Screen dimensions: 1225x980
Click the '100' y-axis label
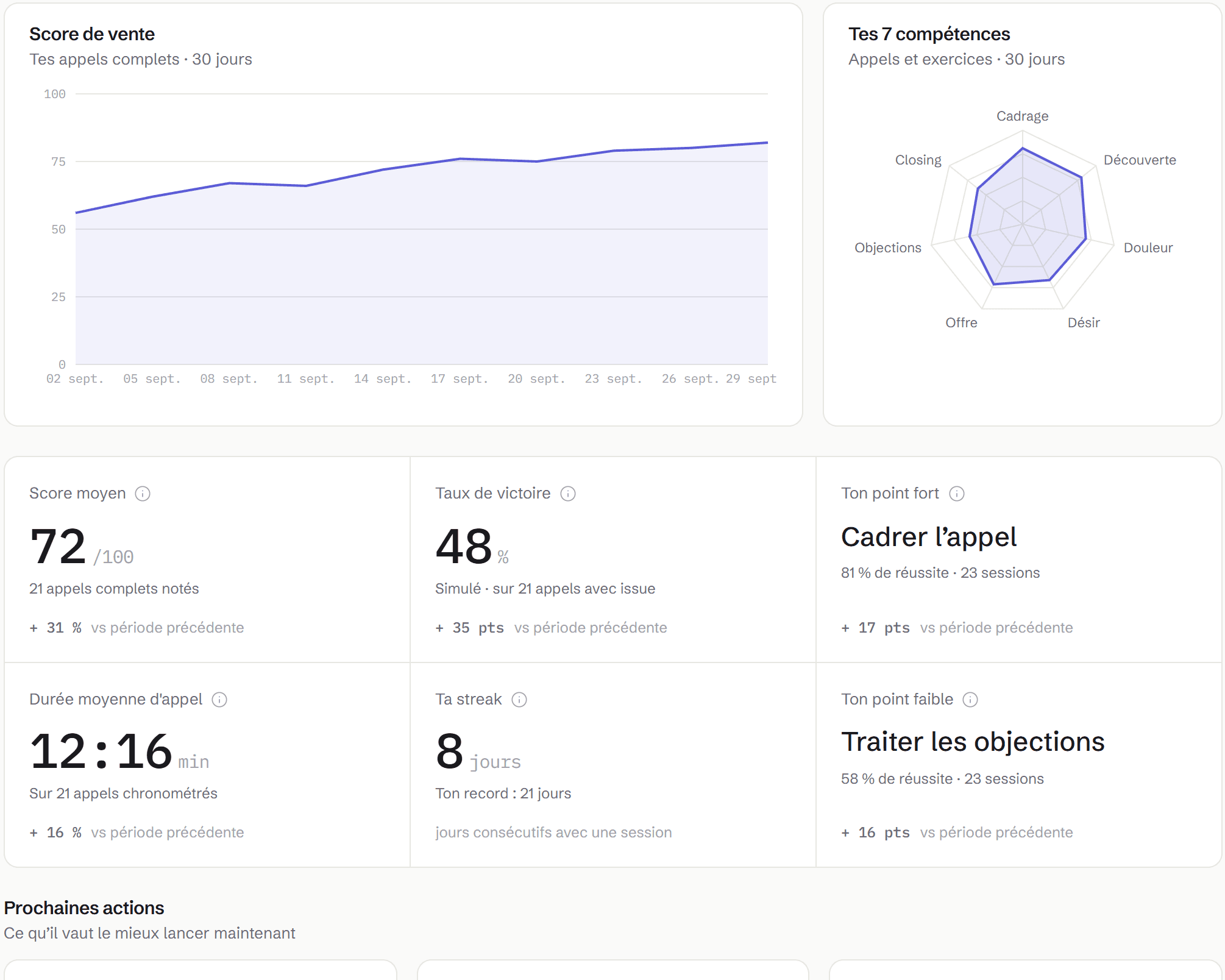coord(55,94)
